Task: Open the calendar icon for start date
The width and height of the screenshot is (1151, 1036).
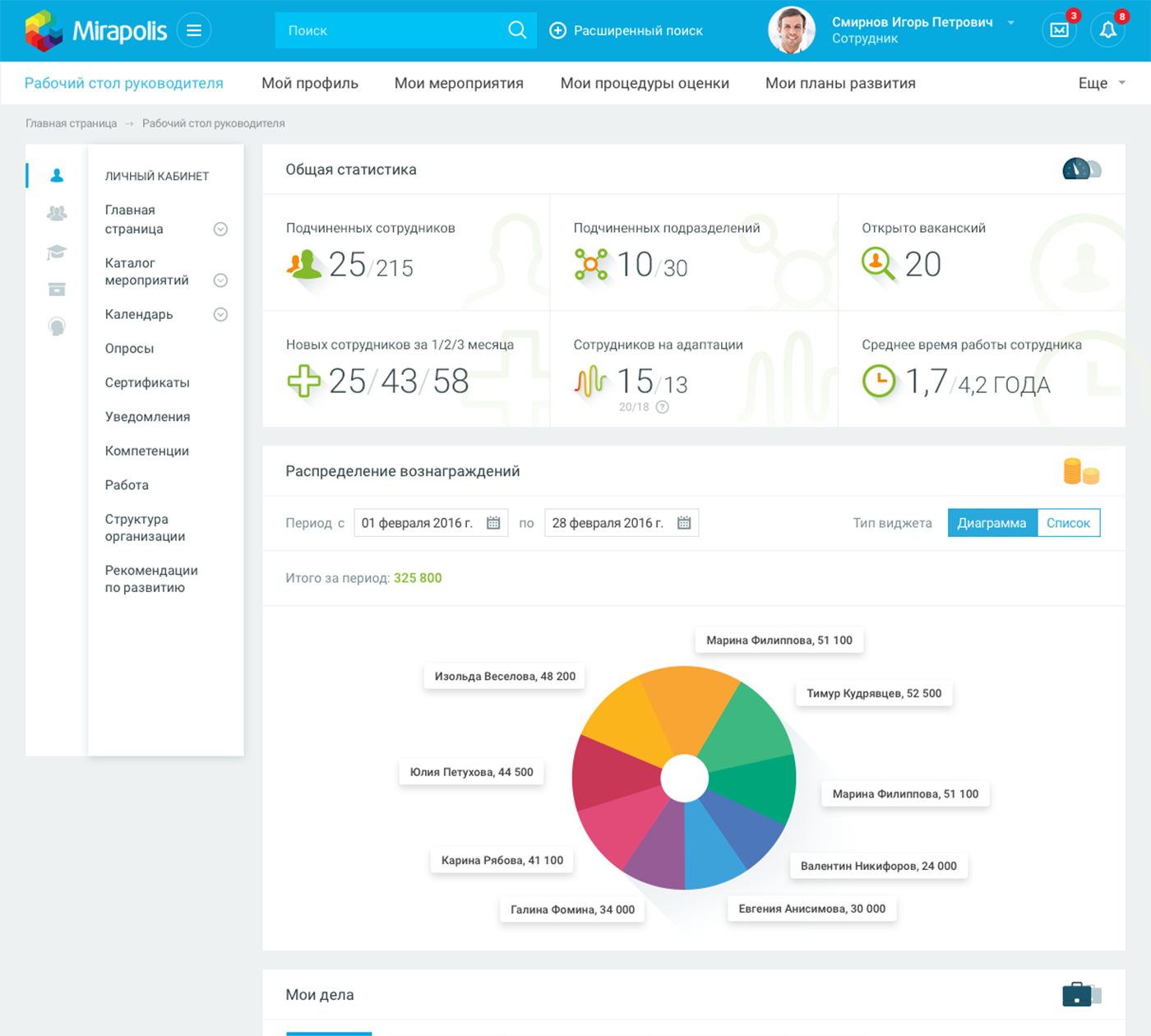Action: click(493, 523)
